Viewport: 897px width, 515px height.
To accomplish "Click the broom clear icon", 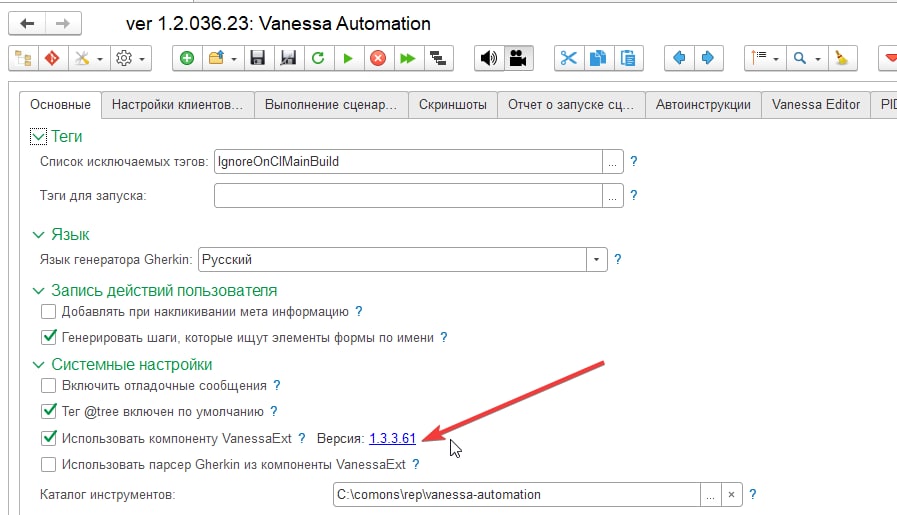I will coord(842,58).
